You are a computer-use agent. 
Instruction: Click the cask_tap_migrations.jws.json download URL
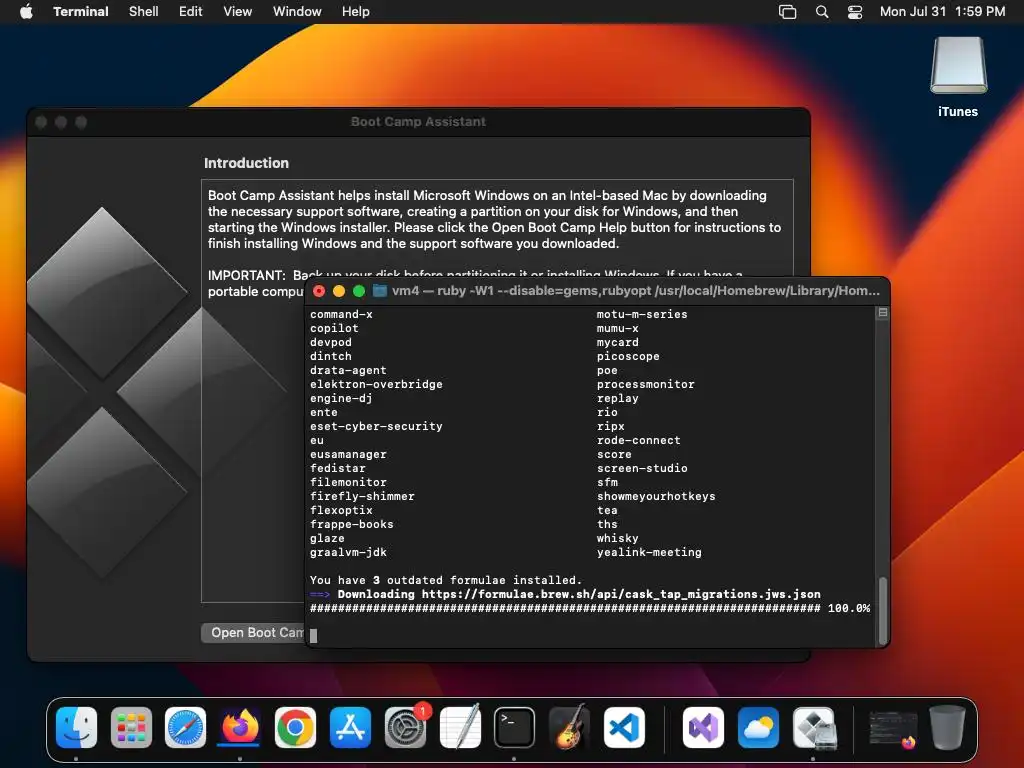(x=621, y=594)
